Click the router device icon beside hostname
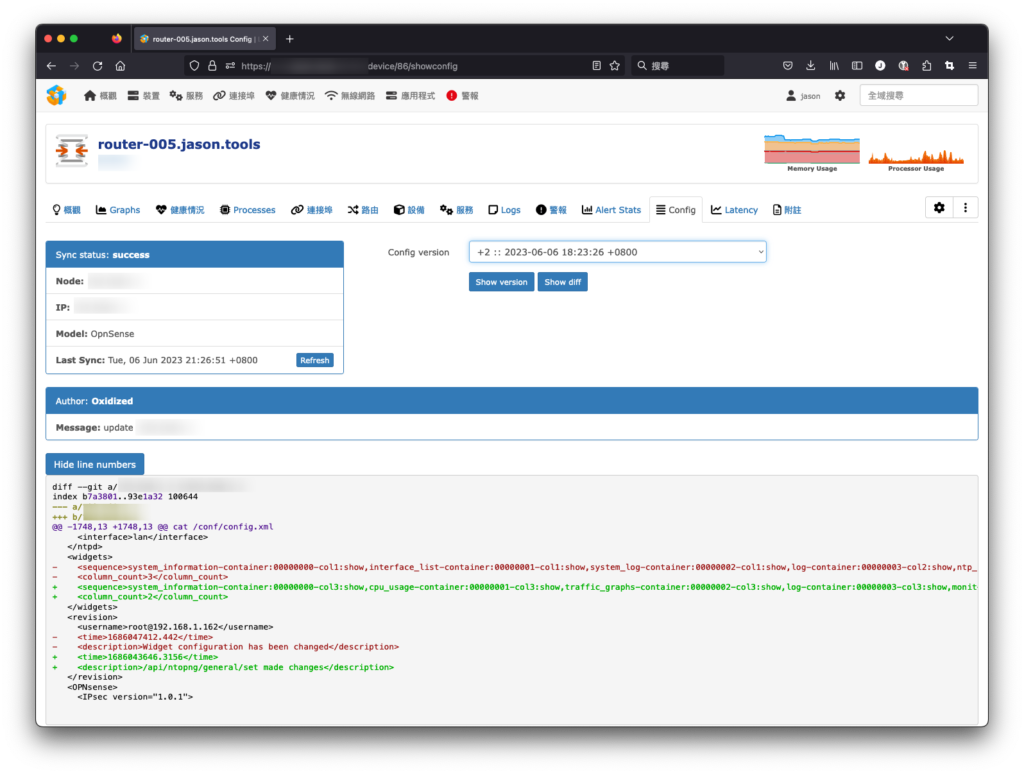Image resolution: width=1024 pixels, height=774 pixels. tap(72, 151)
